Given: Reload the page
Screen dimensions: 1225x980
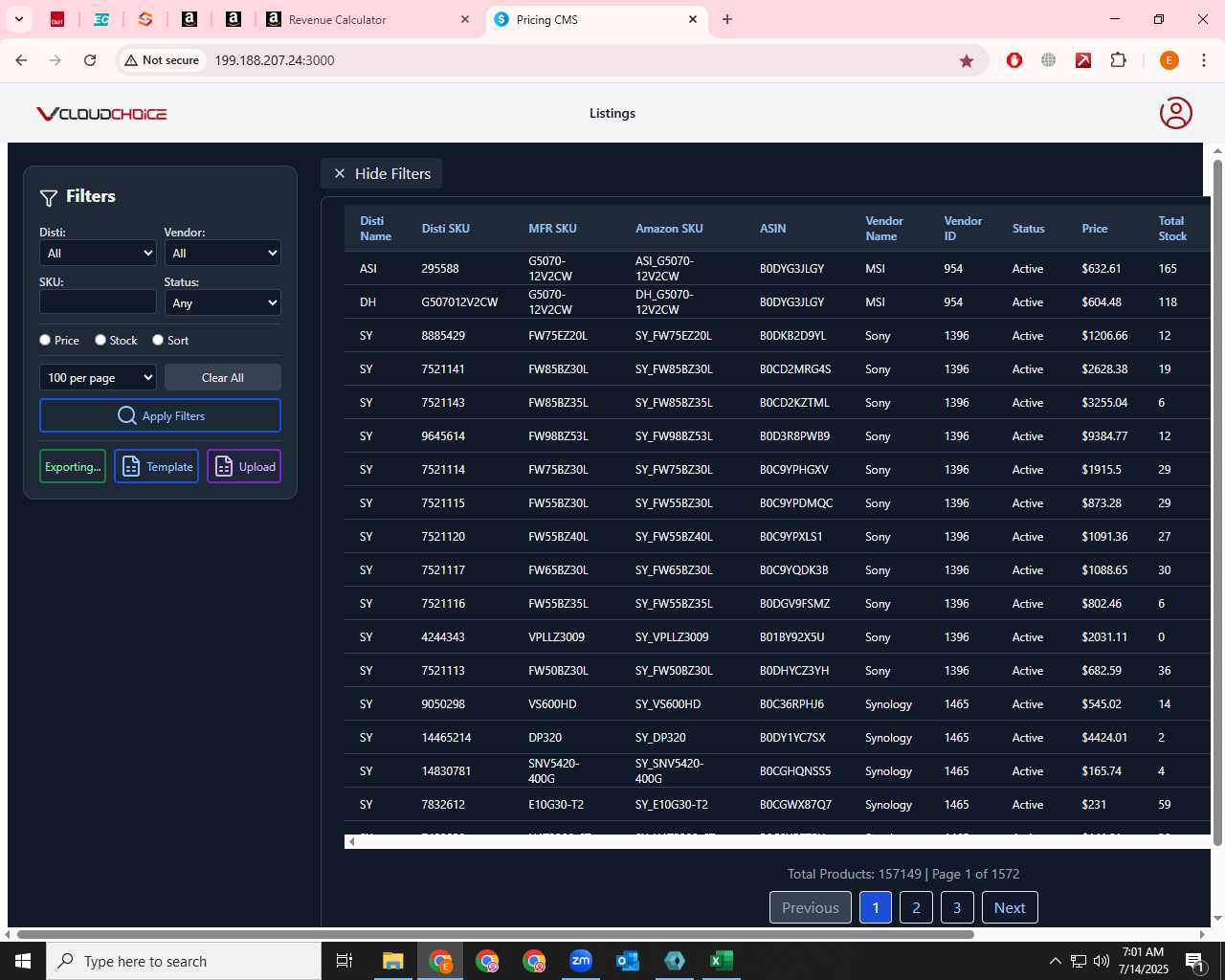Looking at the screenshot, I should pyautogui.click(x=90, y=60).
